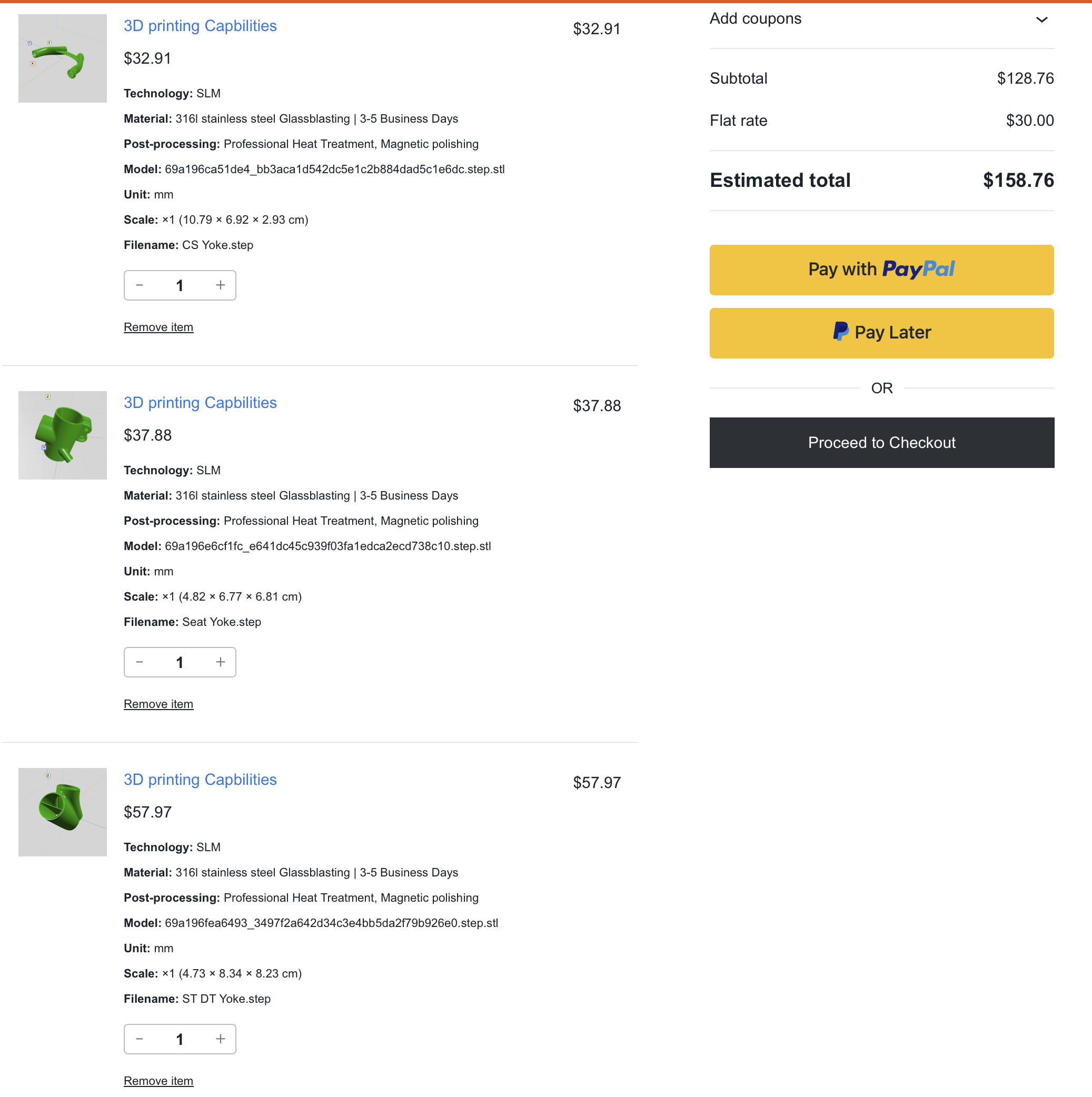Open the CS Yoke model thumbnail

(63, 58)
